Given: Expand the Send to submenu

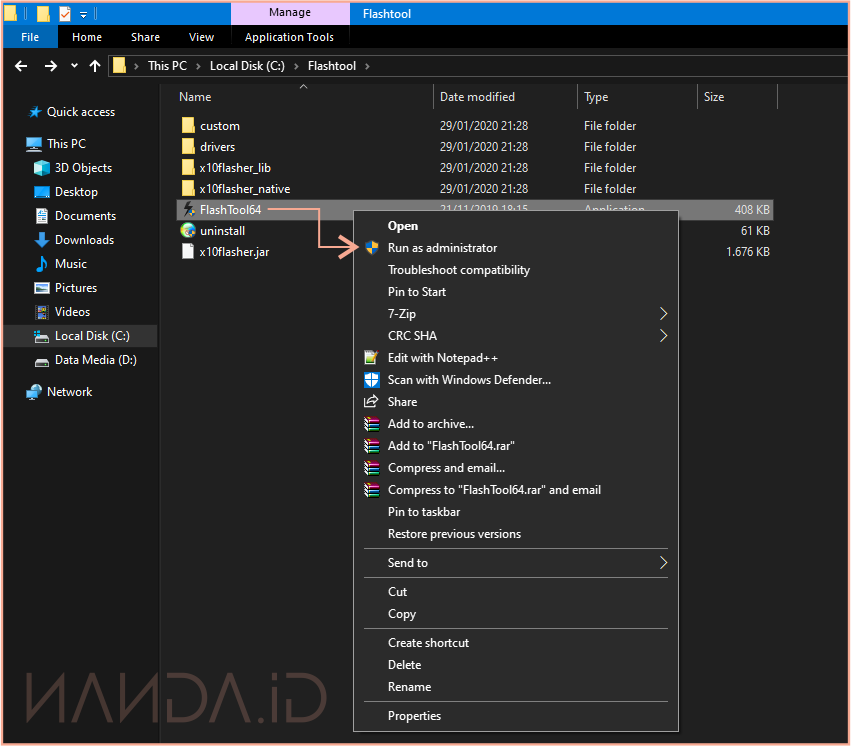Looking at the screenshot, I should (663, 563).
